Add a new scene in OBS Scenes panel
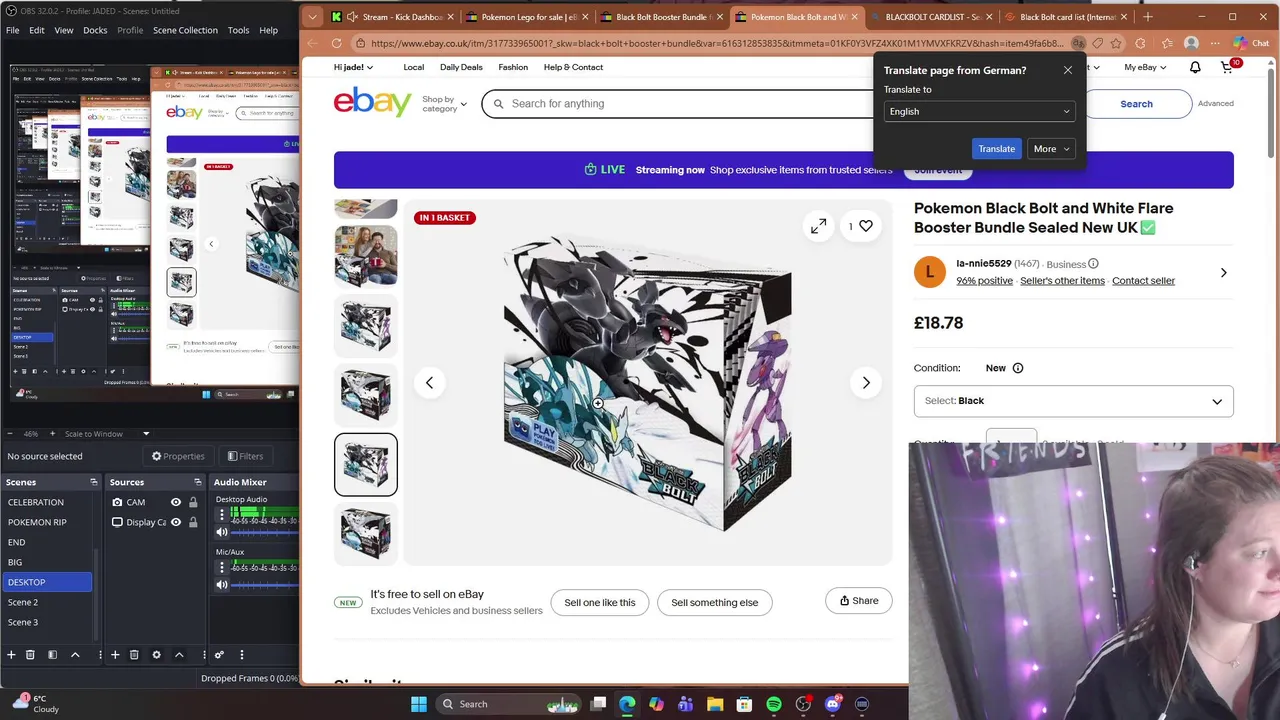Viewport: 1280px width, 720px height. [11, 655]
